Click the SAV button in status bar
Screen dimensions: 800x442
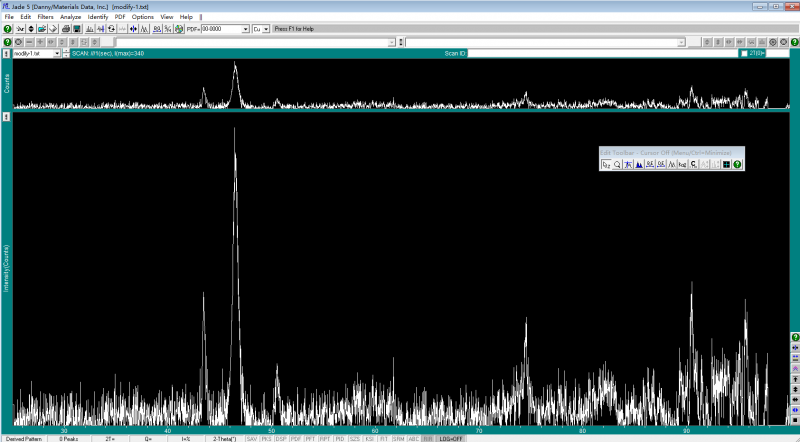click(x=251, y=438)
